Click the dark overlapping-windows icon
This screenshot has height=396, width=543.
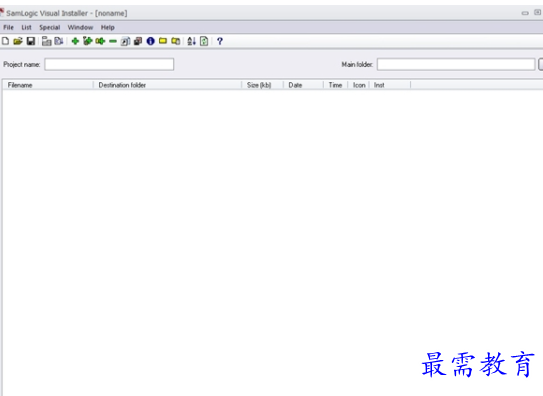pos(138,41)
